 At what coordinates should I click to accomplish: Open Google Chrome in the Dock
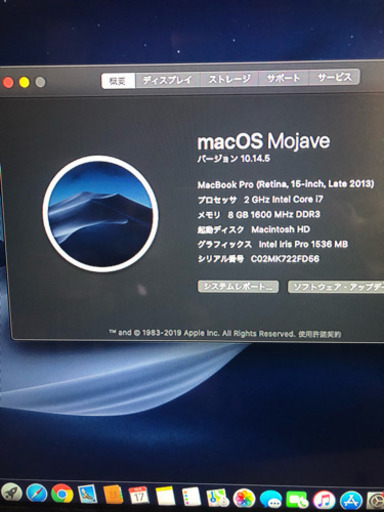(x=62, y=493)
